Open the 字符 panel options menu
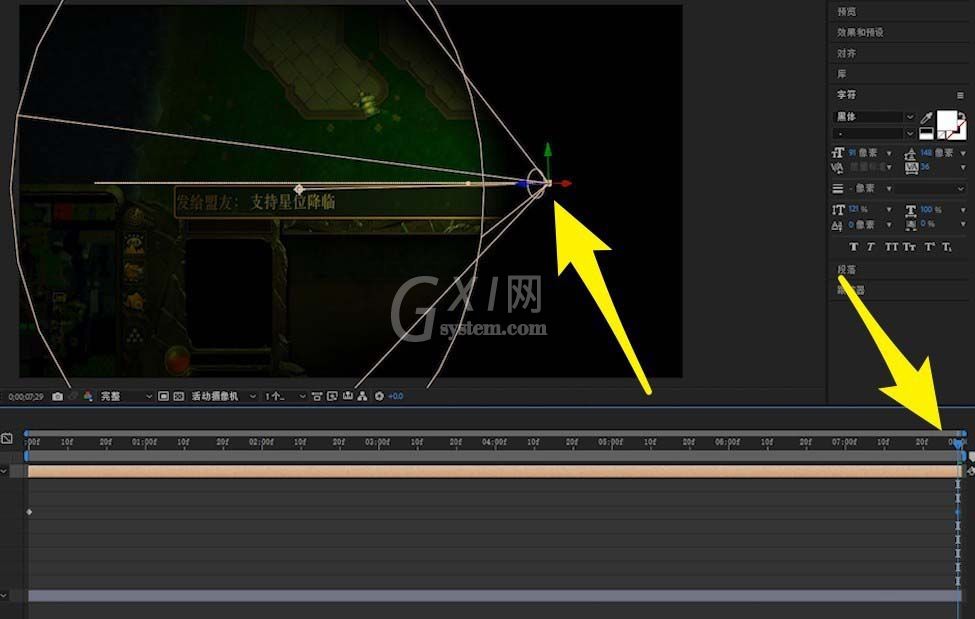This screenshot has height=619, width=975. point(961,95)
